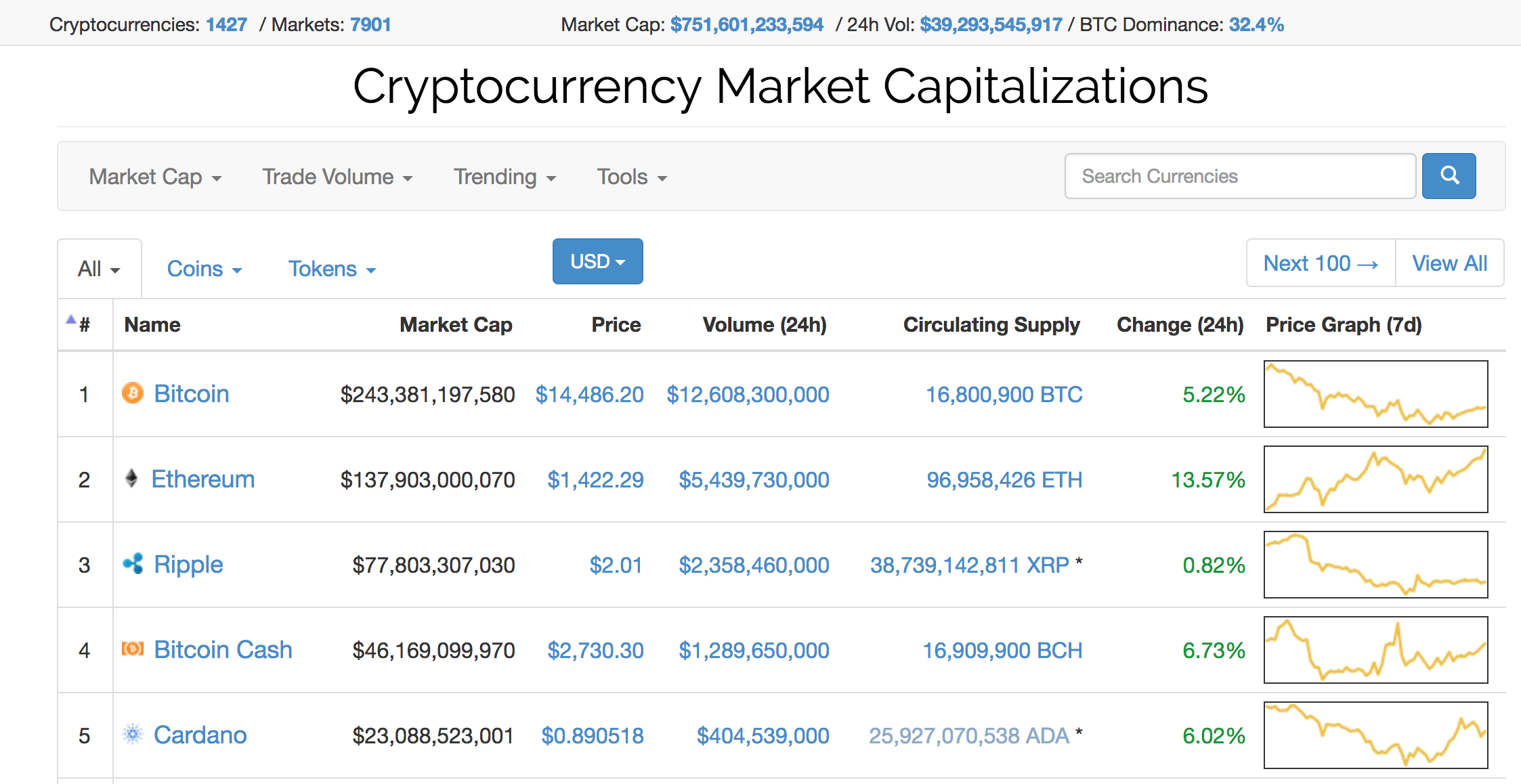
Task: Sort table by Market Cap column header
Action: tap(456, 324)
